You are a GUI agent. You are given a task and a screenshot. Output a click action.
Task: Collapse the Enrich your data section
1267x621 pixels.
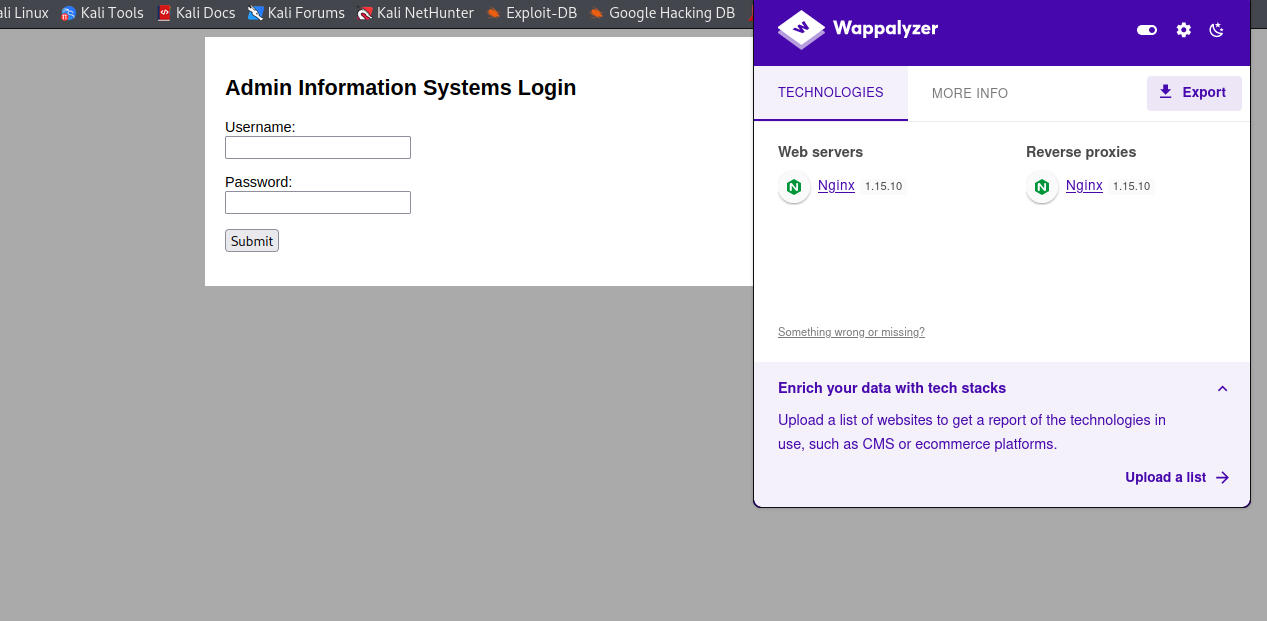(1222, 389)
